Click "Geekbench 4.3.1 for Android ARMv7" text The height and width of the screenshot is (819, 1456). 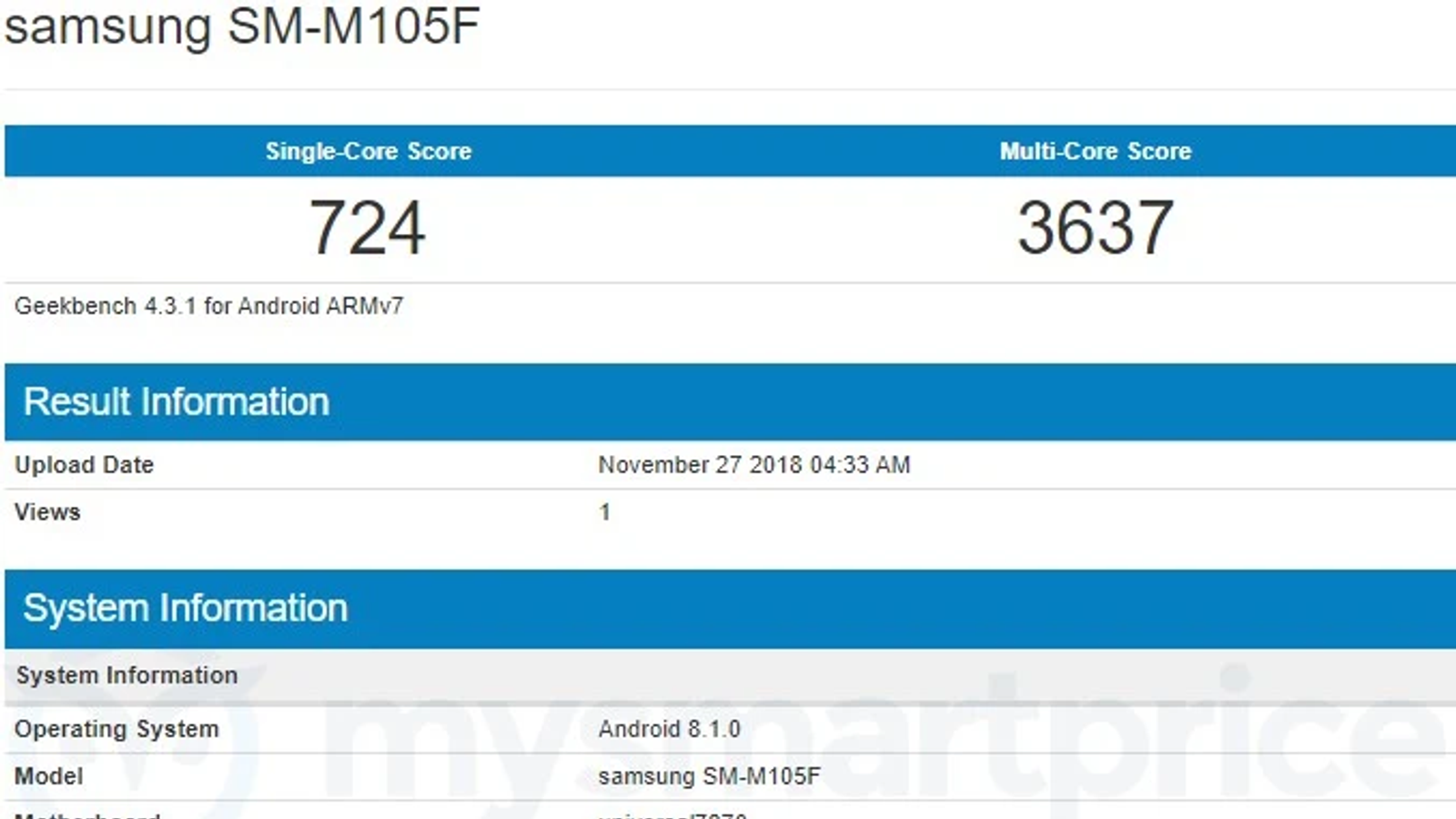tap(209, 306)
